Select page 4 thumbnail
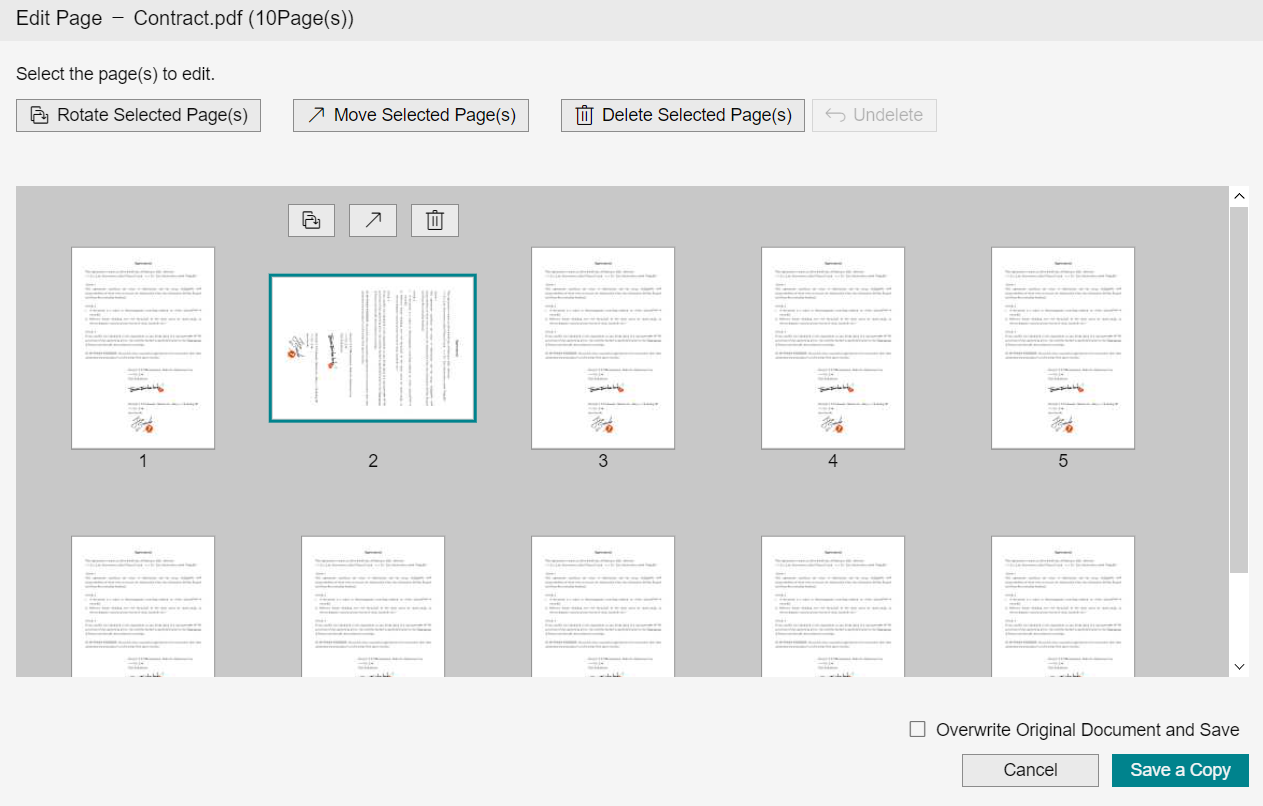 point(833,348)
